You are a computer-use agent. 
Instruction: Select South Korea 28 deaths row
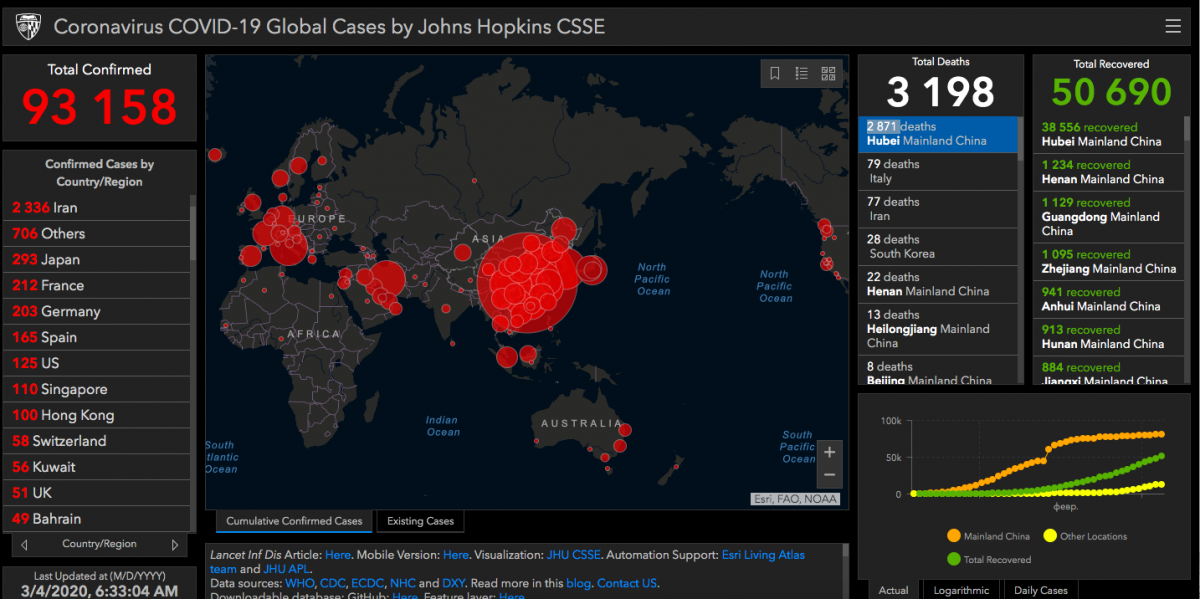point(938,247)
